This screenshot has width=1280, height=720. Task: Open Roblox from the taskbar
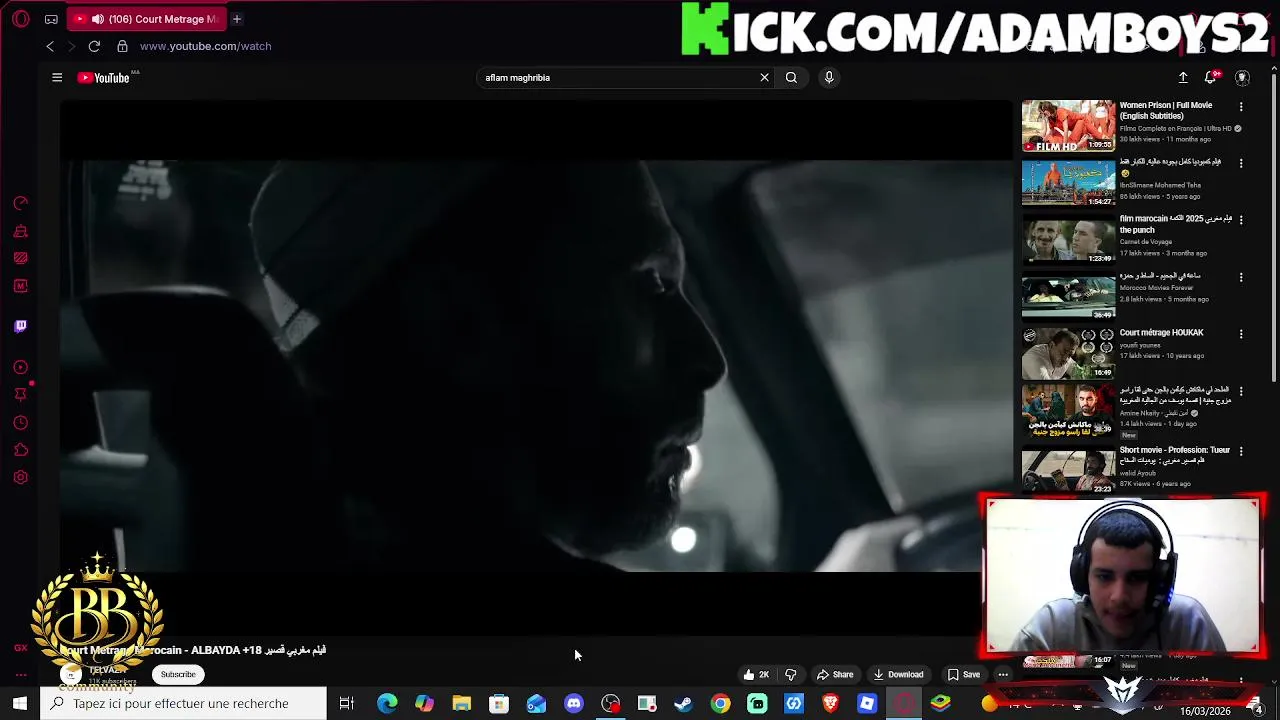(x=867, y=704)
